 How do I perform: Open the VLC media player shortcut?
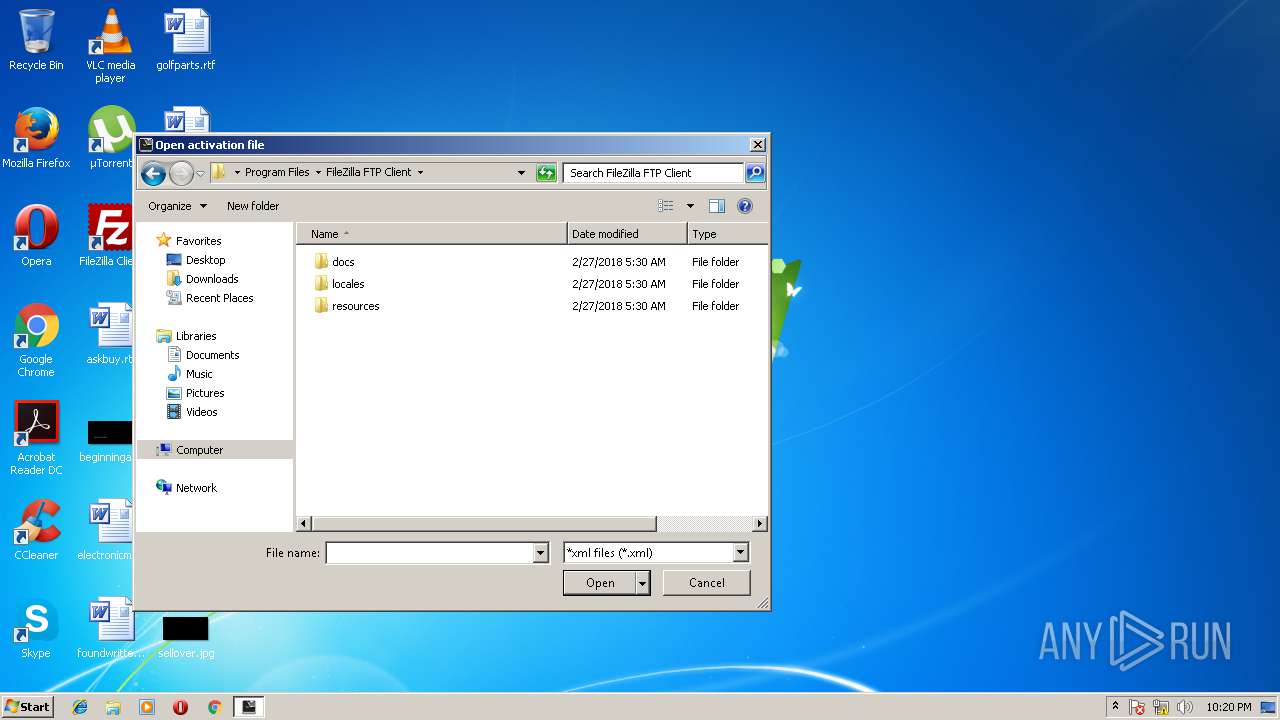110,46
